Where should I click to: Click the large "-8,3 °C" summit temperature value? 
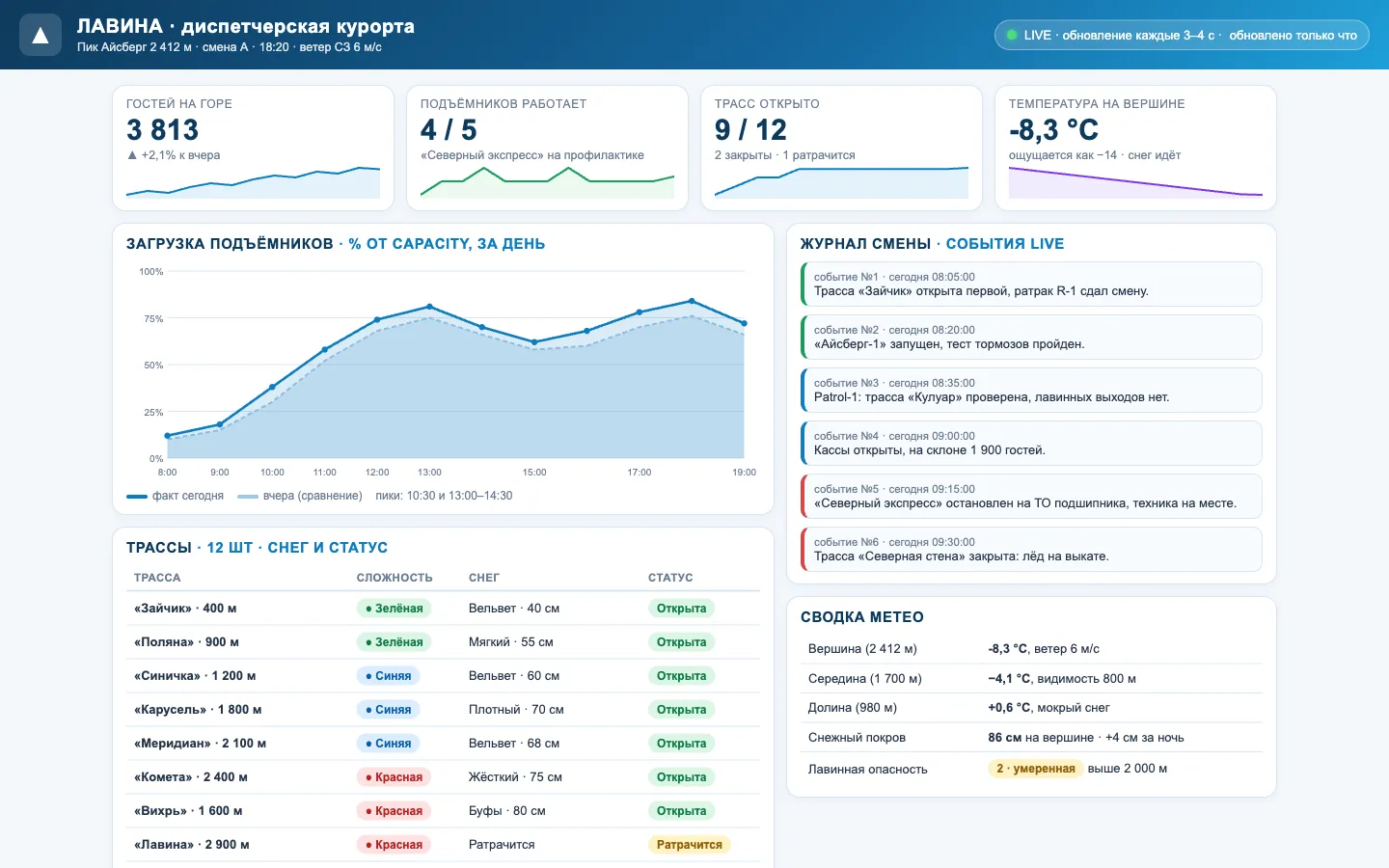(x=1053, y=130)
